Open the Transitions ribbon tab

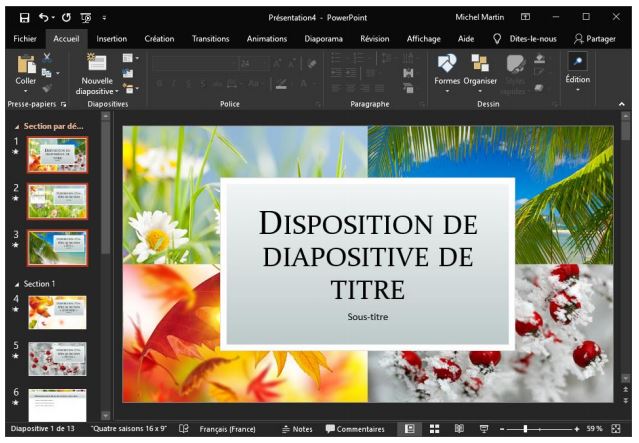pos(210,39)
